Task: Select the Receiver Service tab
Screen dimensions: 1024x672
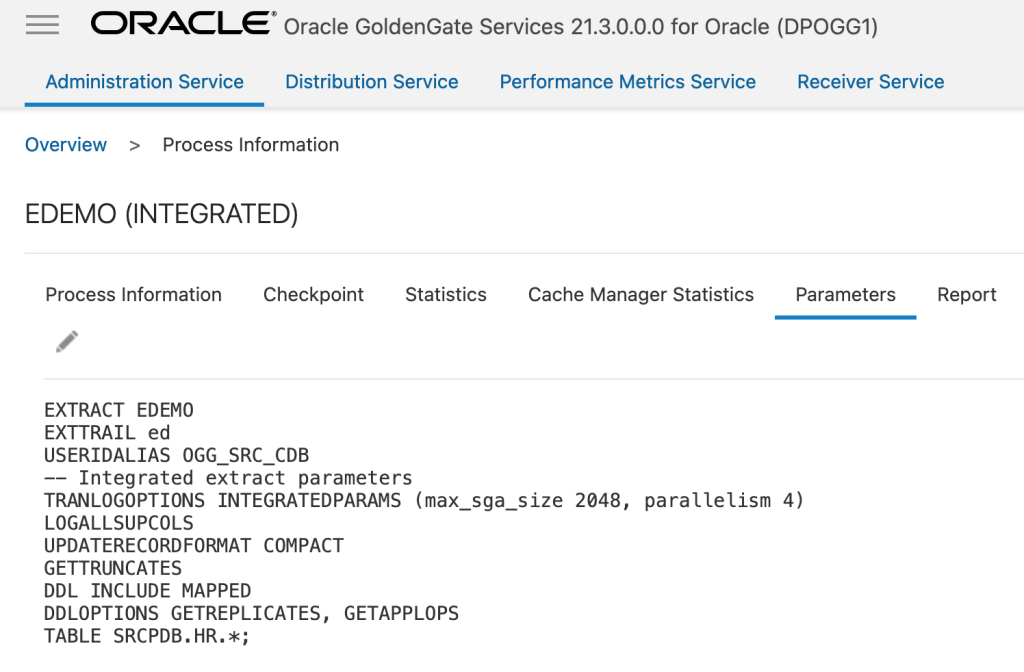Action: point(870,82)
